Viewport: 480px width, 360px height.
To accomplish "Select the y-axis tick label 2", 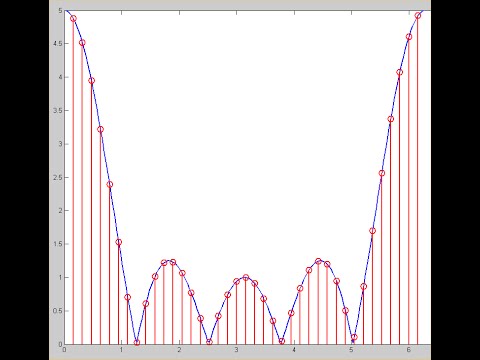I will [x=60, y=211].
